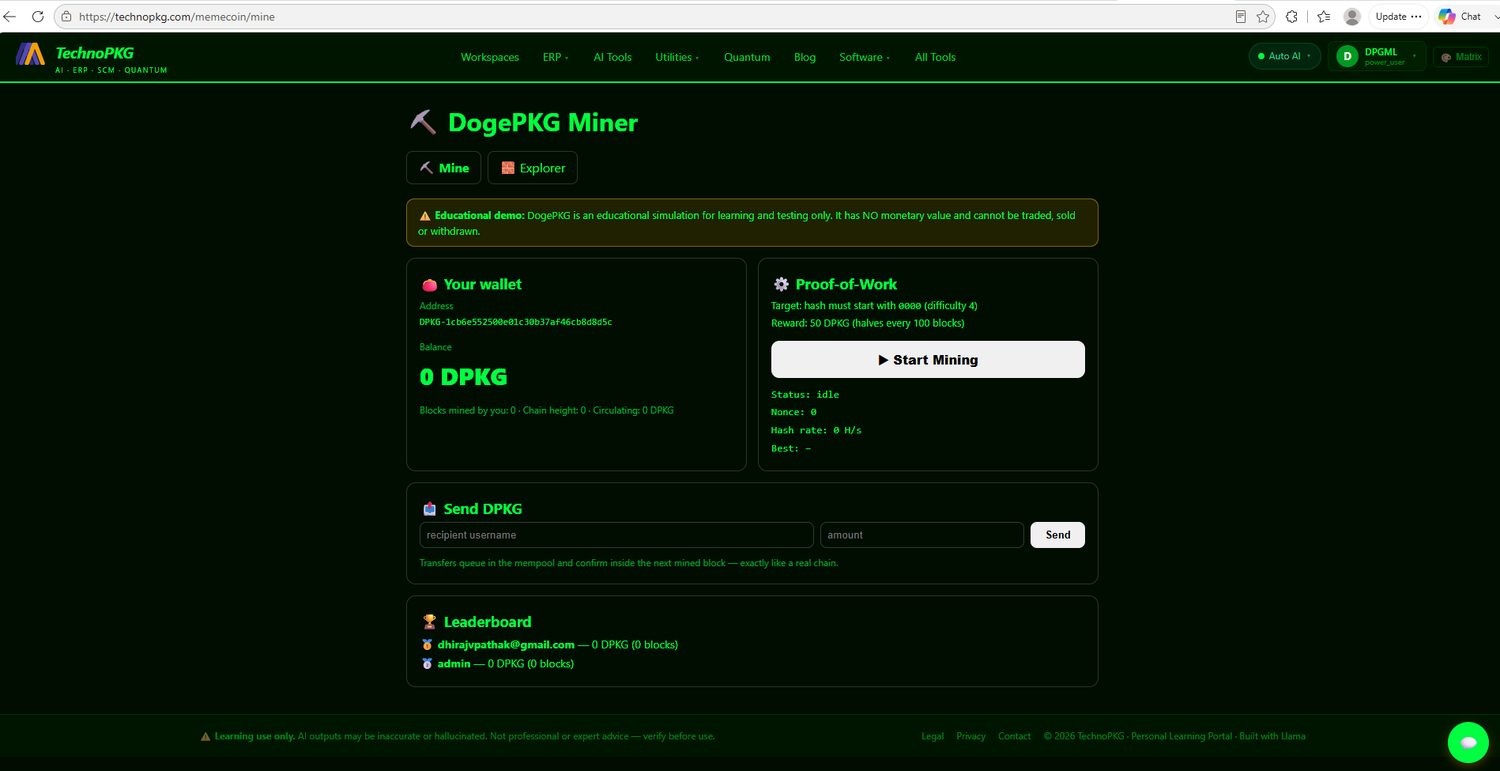Reload the page with the refresh icon
This screenshot has width=1500, height=771.
pyautogui.click(x=38, y=16)
